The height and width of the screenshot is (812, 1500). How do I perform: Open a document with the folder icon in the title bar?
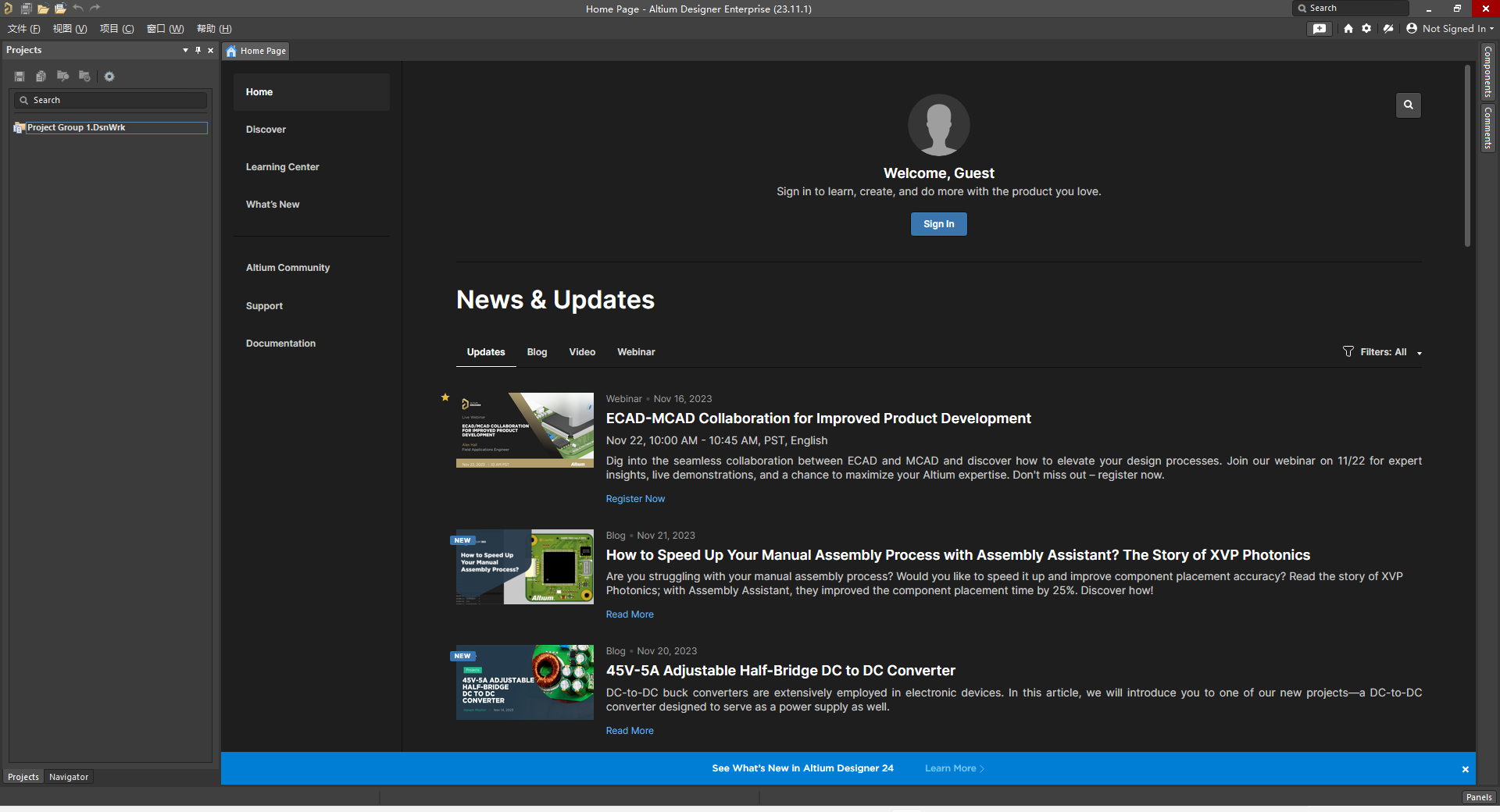43,9
